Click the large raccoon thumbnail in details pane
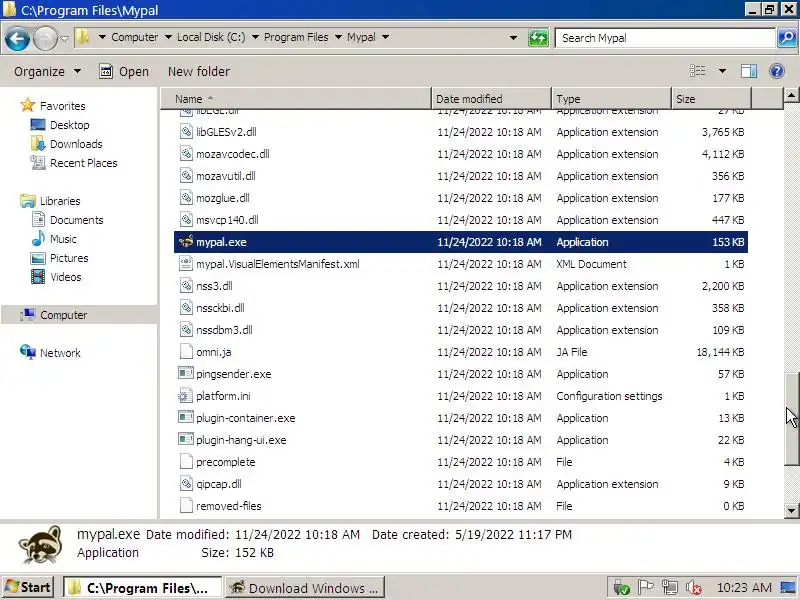800x600 pixels. pos(40,544)
